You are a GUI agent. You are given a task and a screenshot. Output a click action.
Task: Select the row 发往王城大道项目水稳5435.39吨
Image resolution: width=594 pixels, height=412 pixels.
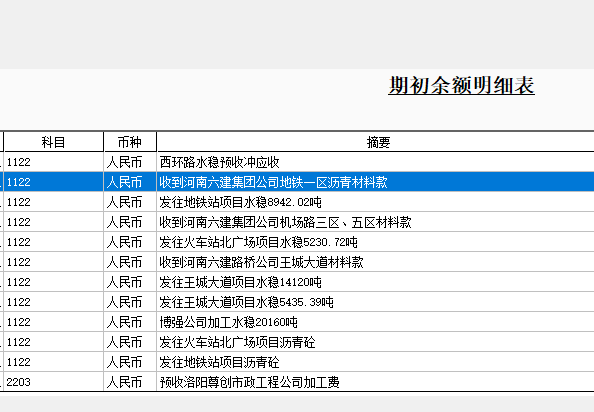click(x=297, y=303)
